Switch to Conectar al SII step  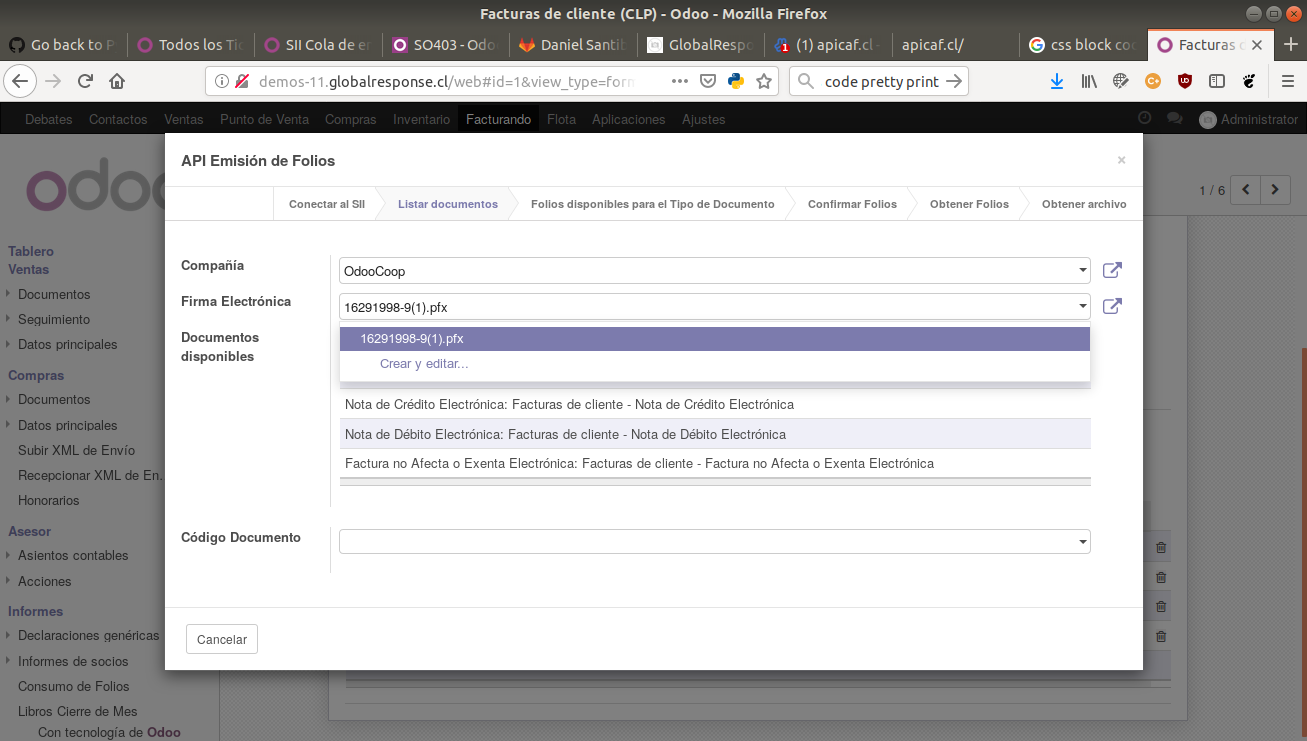coord(326,204)
